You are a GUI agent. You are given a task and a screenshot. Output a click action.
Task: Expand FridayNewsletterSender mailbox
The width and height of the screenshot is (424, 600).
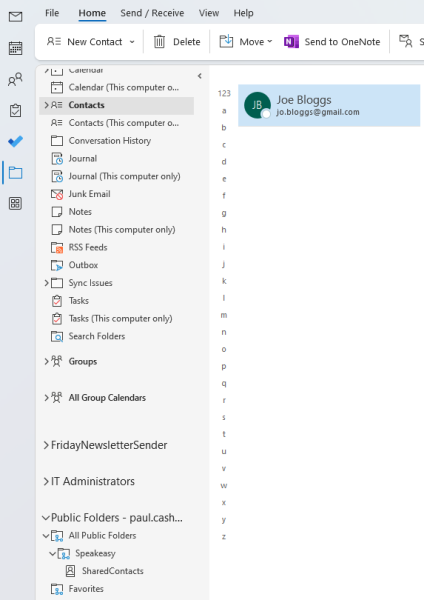point(46,445)
